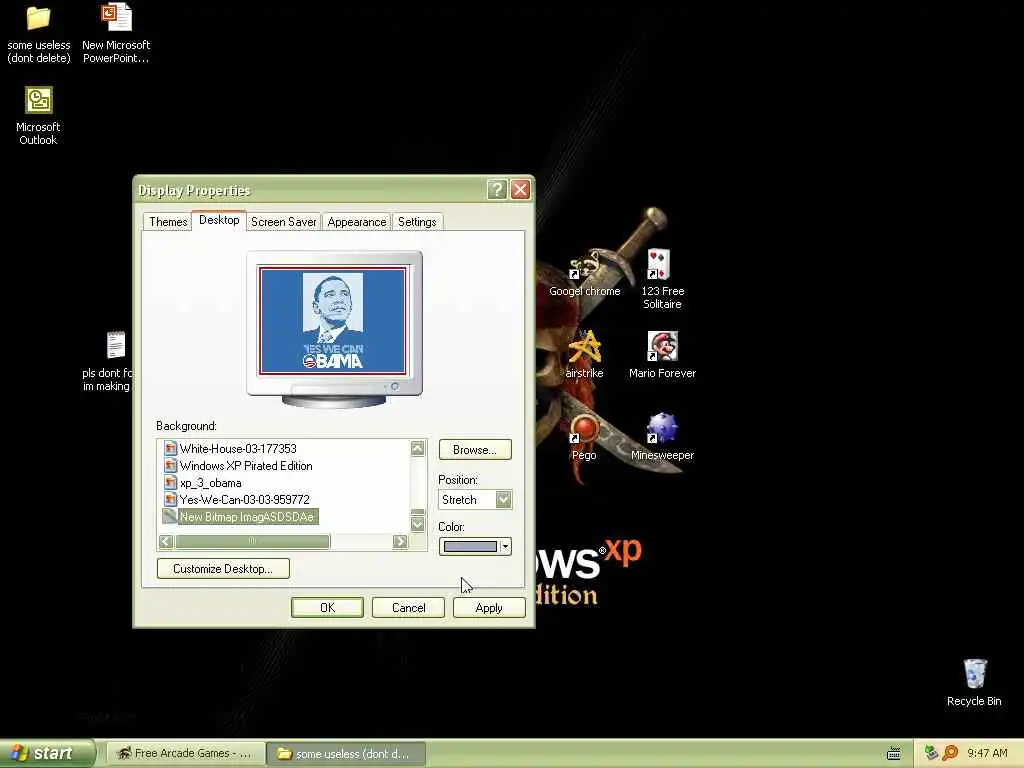Image resolution: width=1024 pixels, height=768 pixels.
Task: Open the Screen Saver tab
Action: [283, 222]
